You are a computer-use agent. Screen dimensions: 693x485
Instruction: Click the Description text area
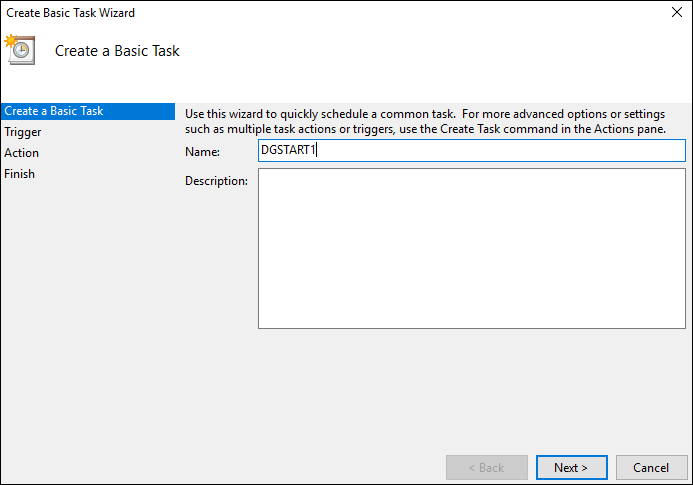pyautogui.click(x=472, y=248)
